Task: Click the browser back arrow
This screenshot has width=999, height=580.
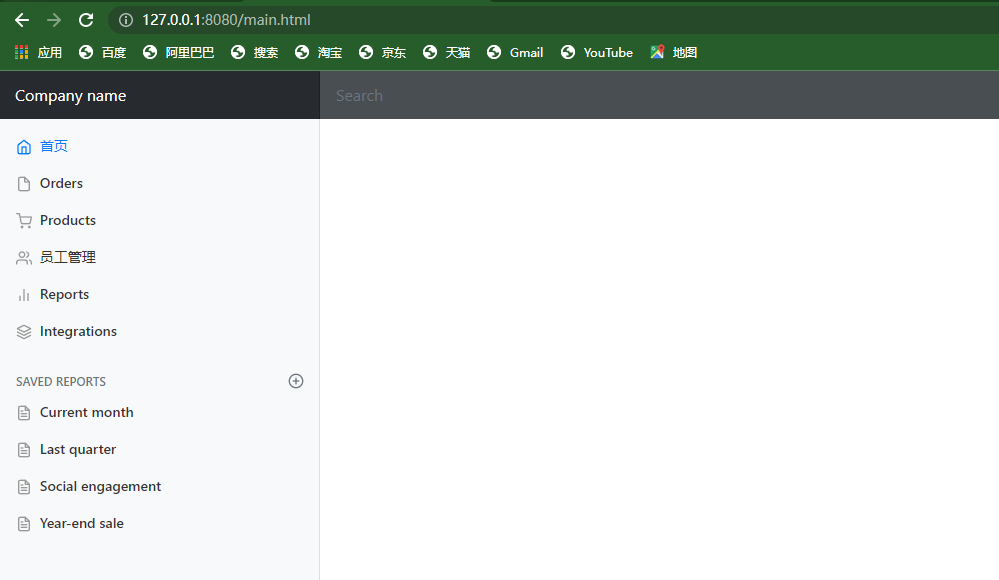Action: click(22, 20)
